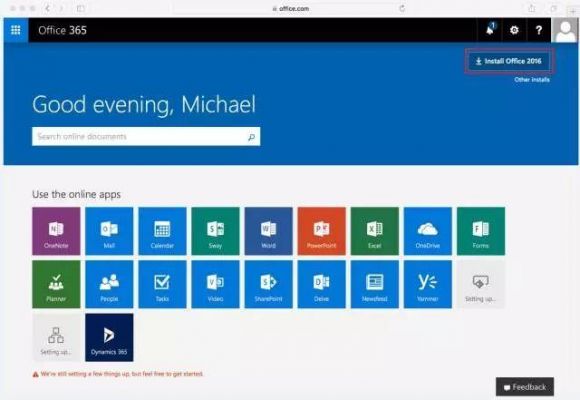
Task: Launch Word online tile
Action: (269, 231)
